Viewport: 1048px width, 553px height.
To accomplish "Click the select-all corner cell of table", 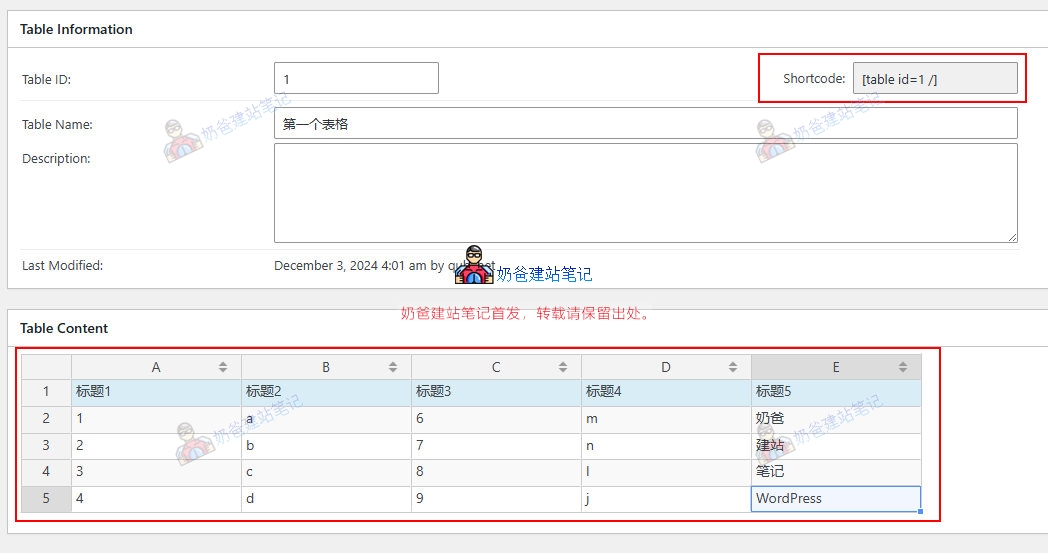I will pos(46,367).
